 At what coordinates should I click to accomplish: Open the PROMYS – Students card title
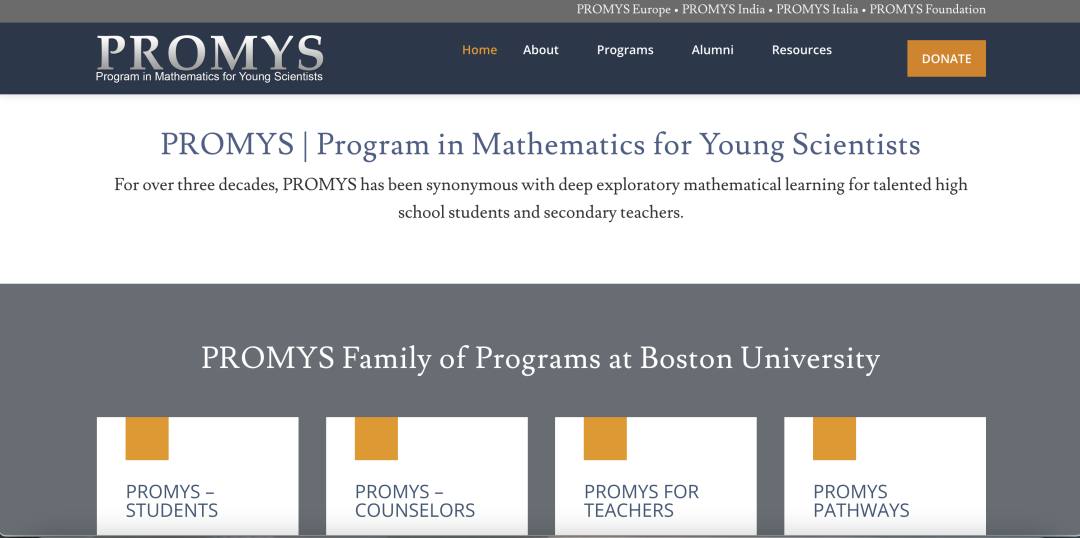point(172,501)
